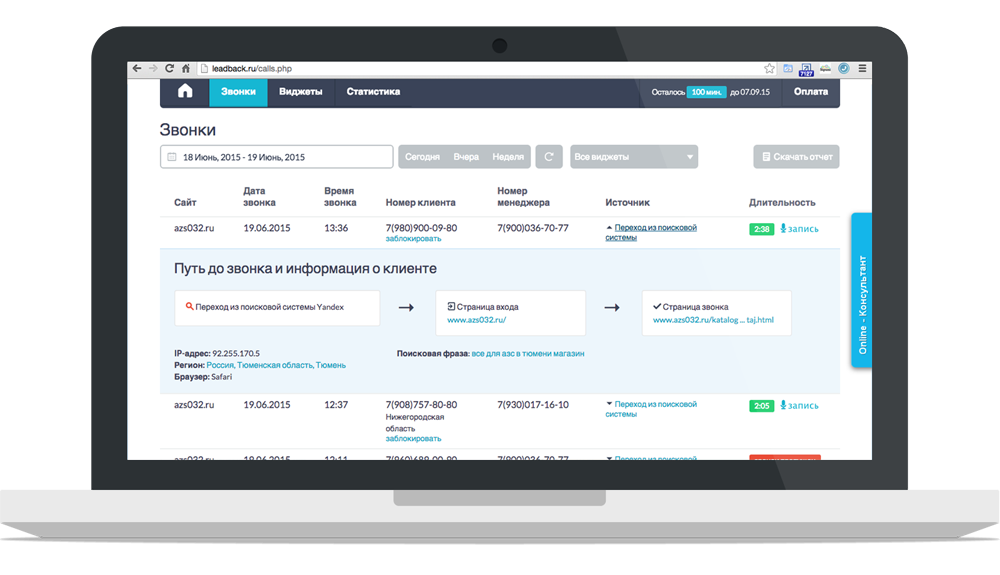Click the Длительность column header
This screenshot has height=575, width=1000.
(782, 202)
